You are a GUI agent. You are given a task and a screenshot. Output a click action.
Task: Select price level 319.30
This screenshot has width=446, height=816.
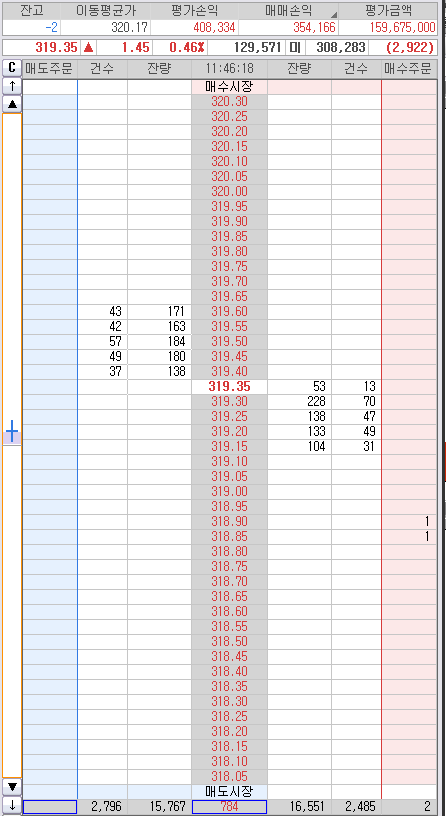[x=230, y=402]
